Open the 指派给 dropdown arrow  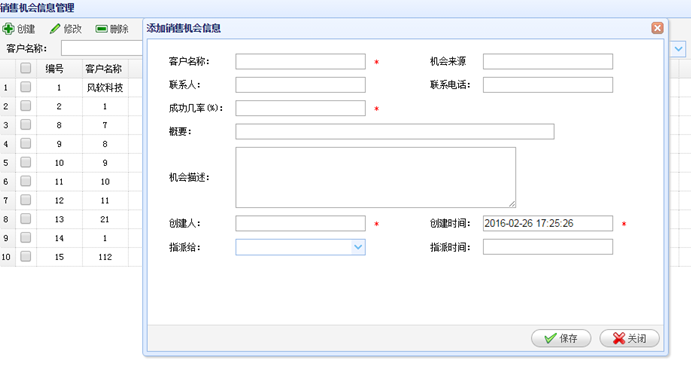point(358,247)
